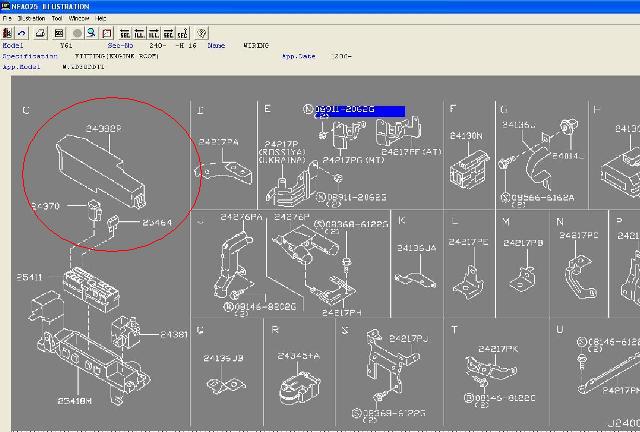
Task: Open the File menu
Action: [x=7, y=18]
